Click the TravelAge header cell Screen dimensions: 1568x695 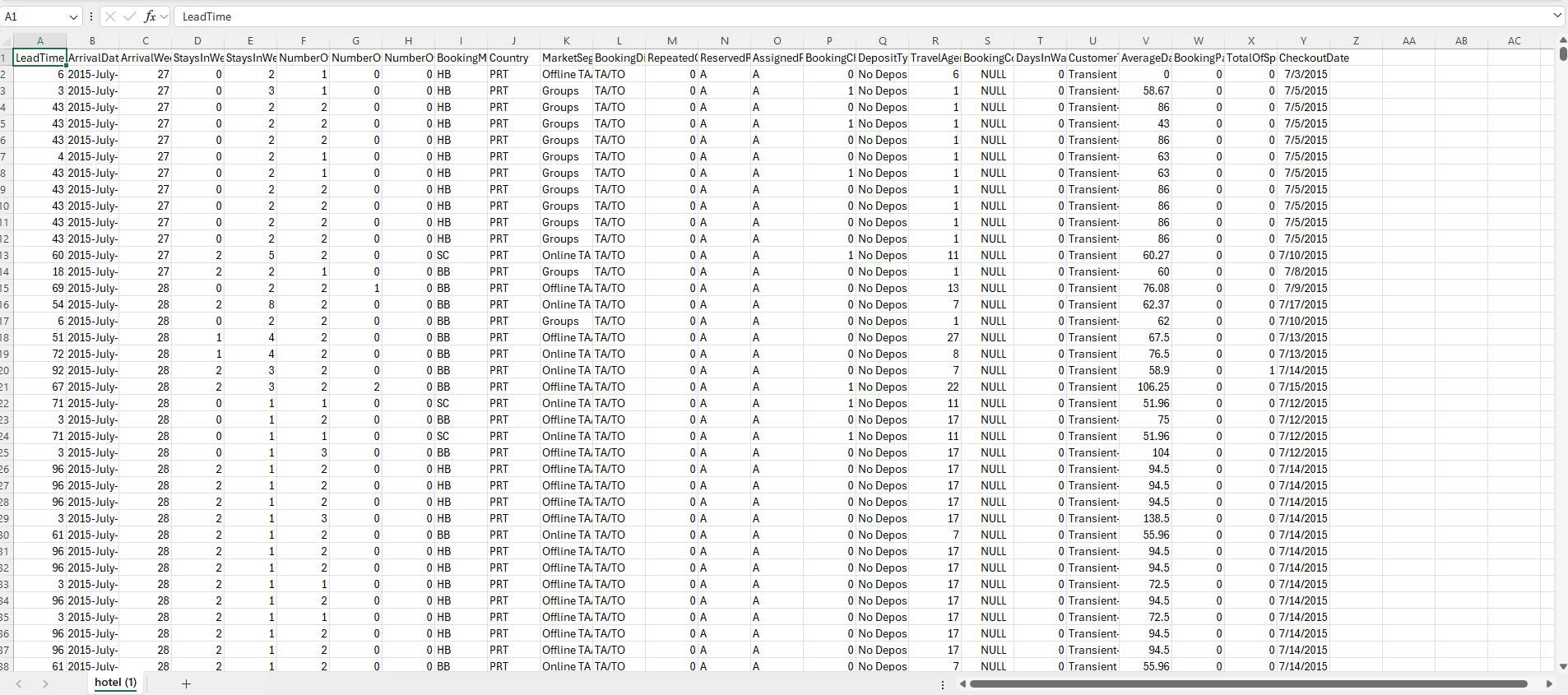pyautogui.click(x=935, y=58)
